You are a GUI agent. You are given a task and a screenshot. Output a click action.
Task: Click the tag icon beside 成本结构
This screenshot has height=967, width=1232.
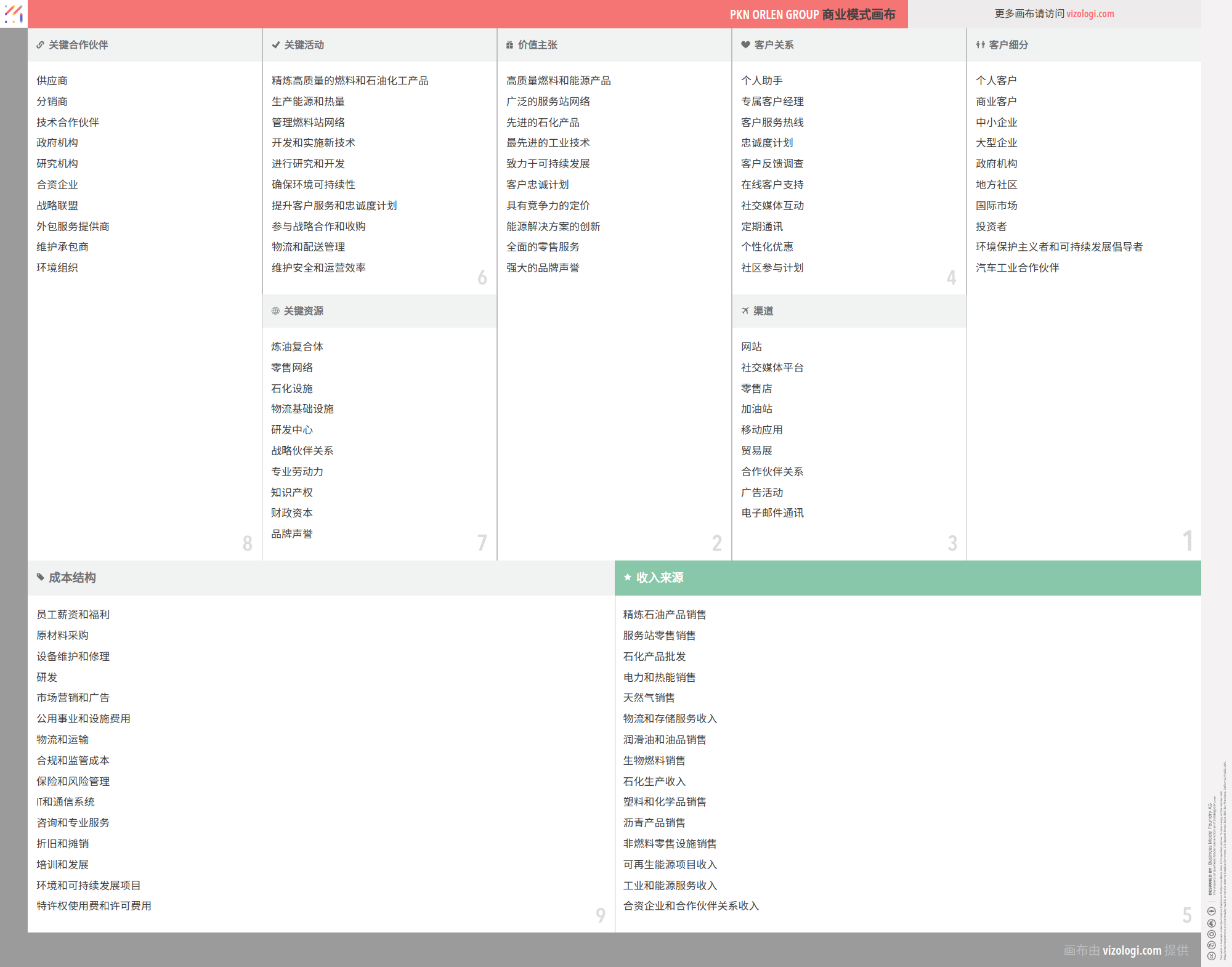(x=41, y=578)
